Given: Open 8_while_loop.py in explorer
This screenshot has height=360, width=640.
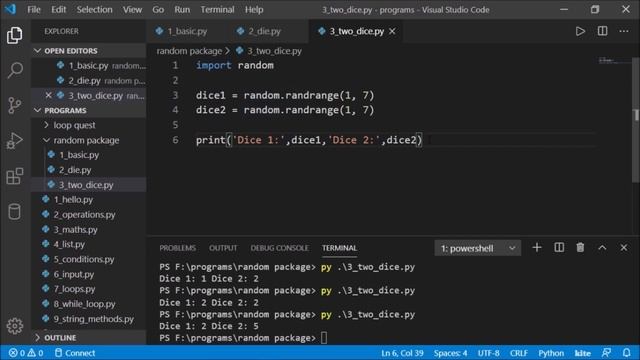Looking at the screenshot, I should (x=84, y=304).
